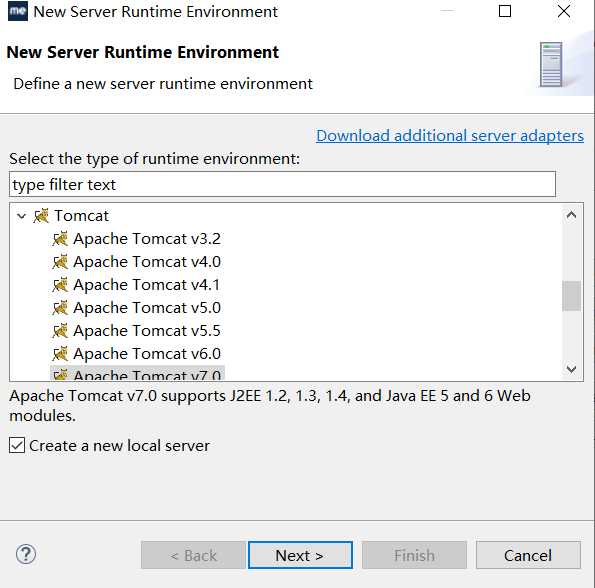Click the Tomcat folder cat icon
The width and height of the screenshot is (595, 588).
point(41,215)
